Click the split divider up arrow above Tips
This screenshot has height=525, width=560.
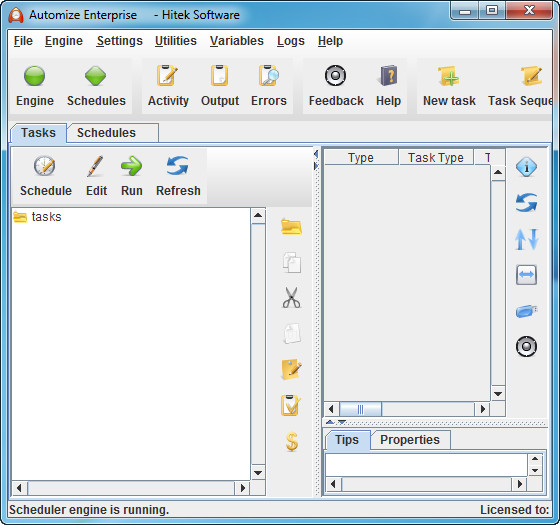330,422
